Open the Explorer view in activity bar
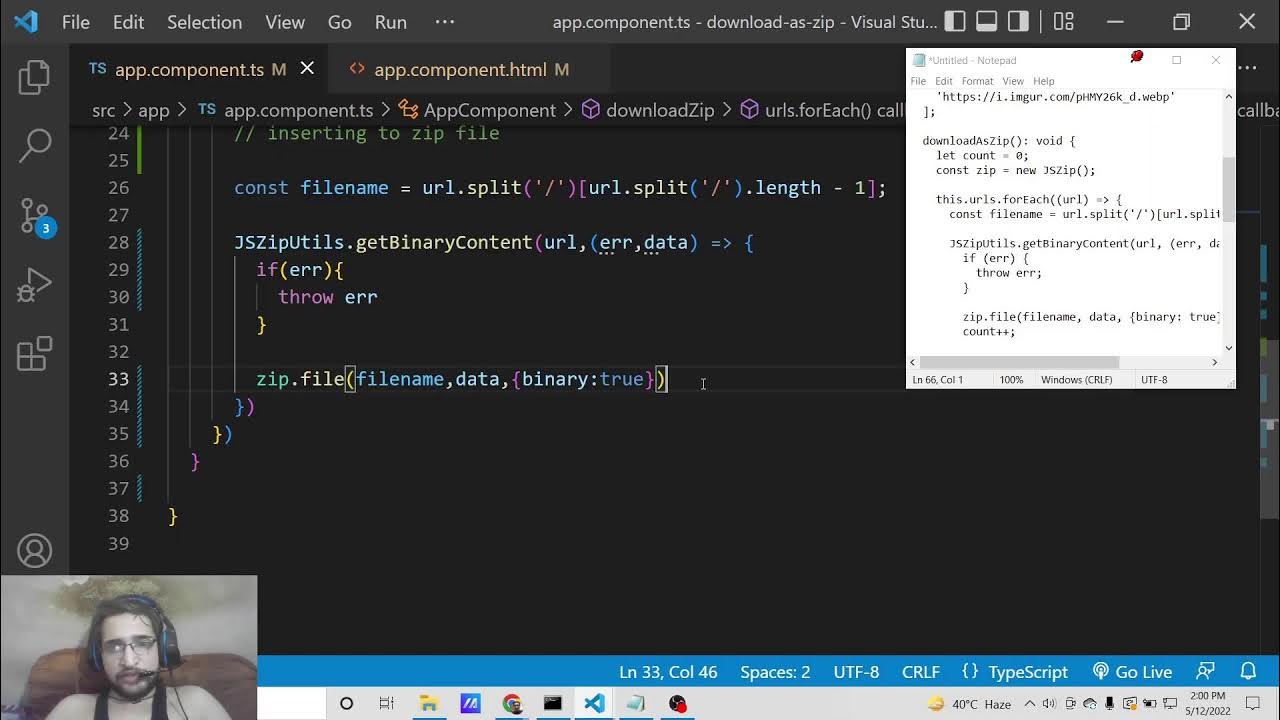 34,78
